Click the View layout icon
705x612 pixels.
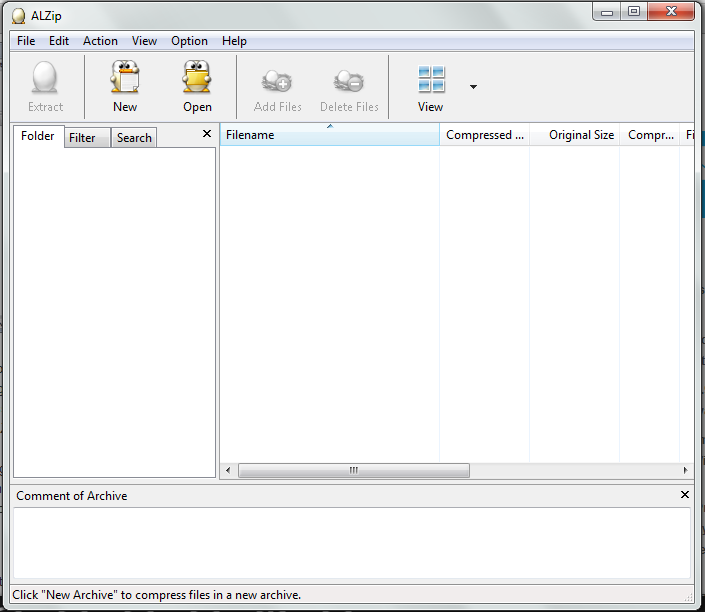[431, 79]
